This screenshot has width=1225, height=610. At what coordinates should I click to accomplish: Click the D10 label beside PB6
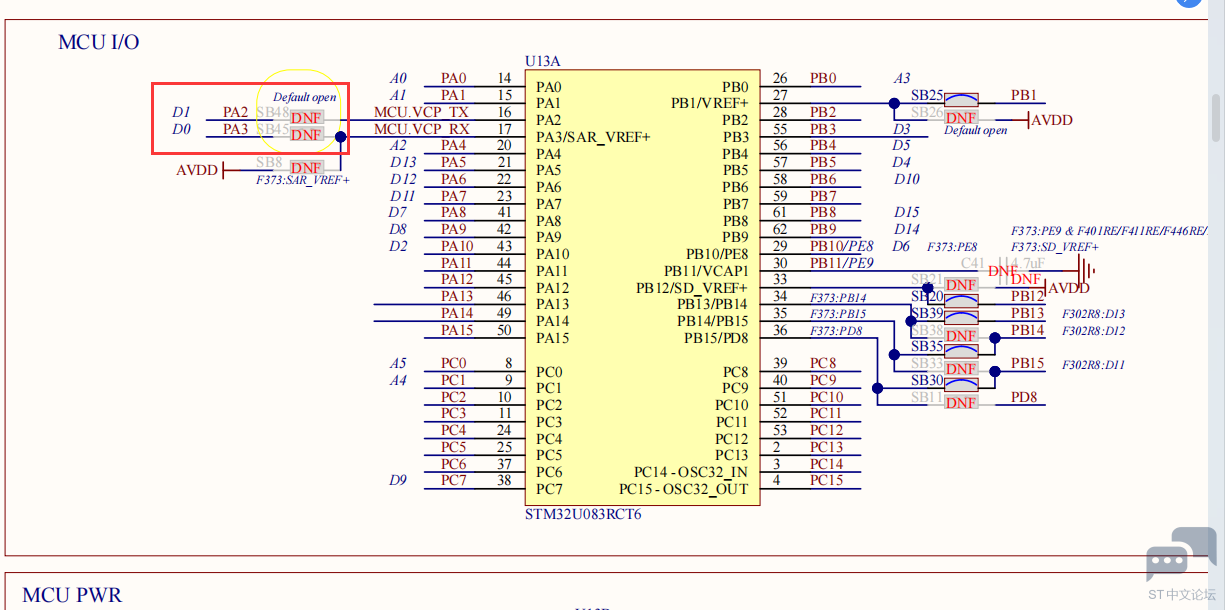[907, 179]
